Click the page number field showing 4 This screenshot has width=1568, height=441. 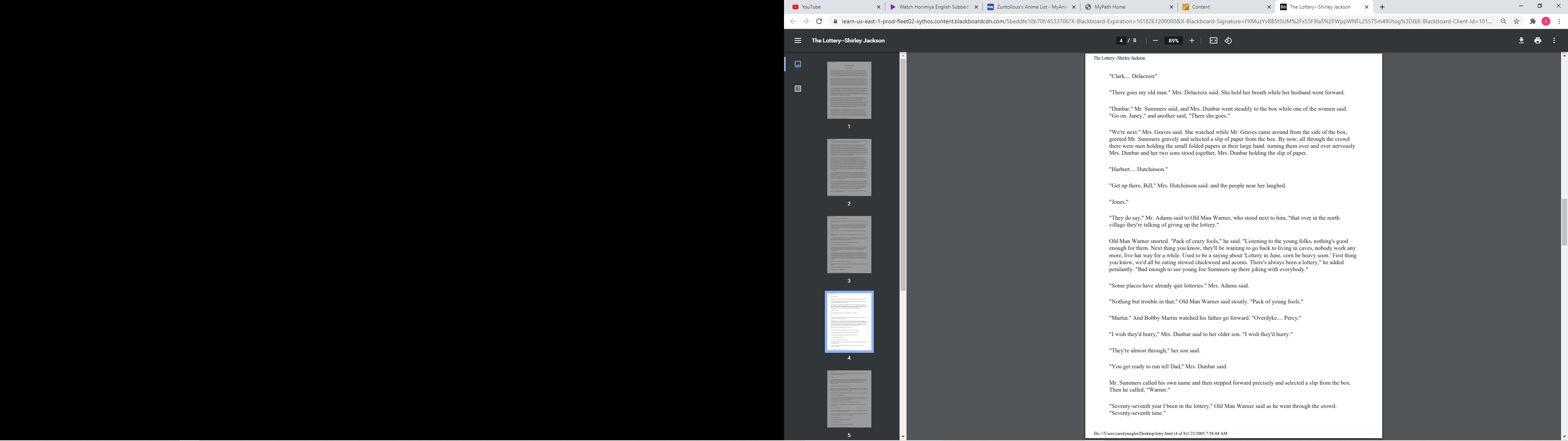[1120, 41]
